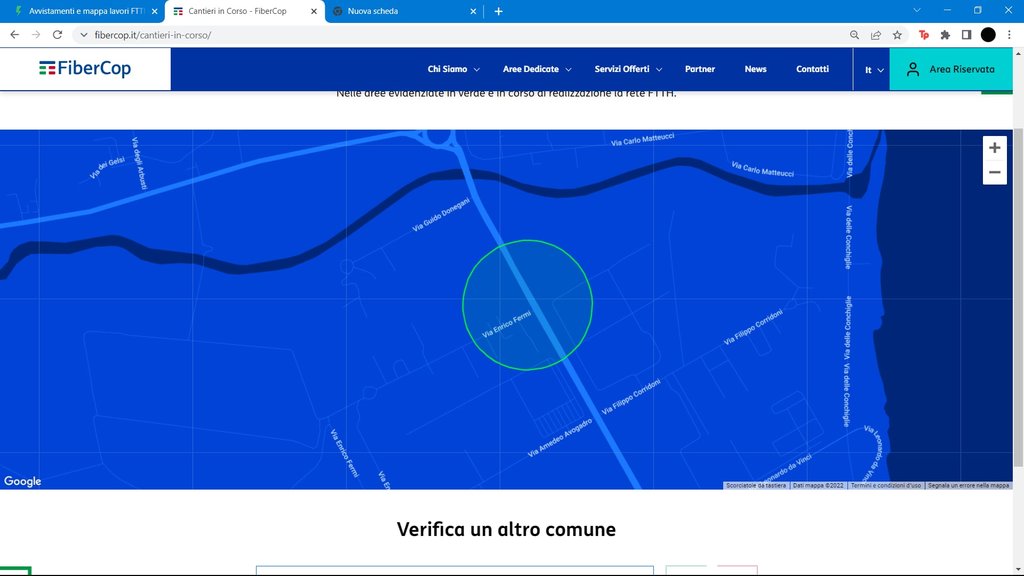Open the tab search dropdown arrow

click(x=917, y=10)
